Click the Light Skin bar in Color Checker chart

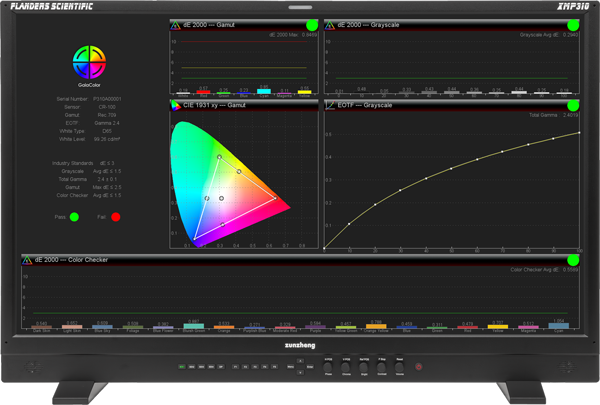tap(72, 327)
